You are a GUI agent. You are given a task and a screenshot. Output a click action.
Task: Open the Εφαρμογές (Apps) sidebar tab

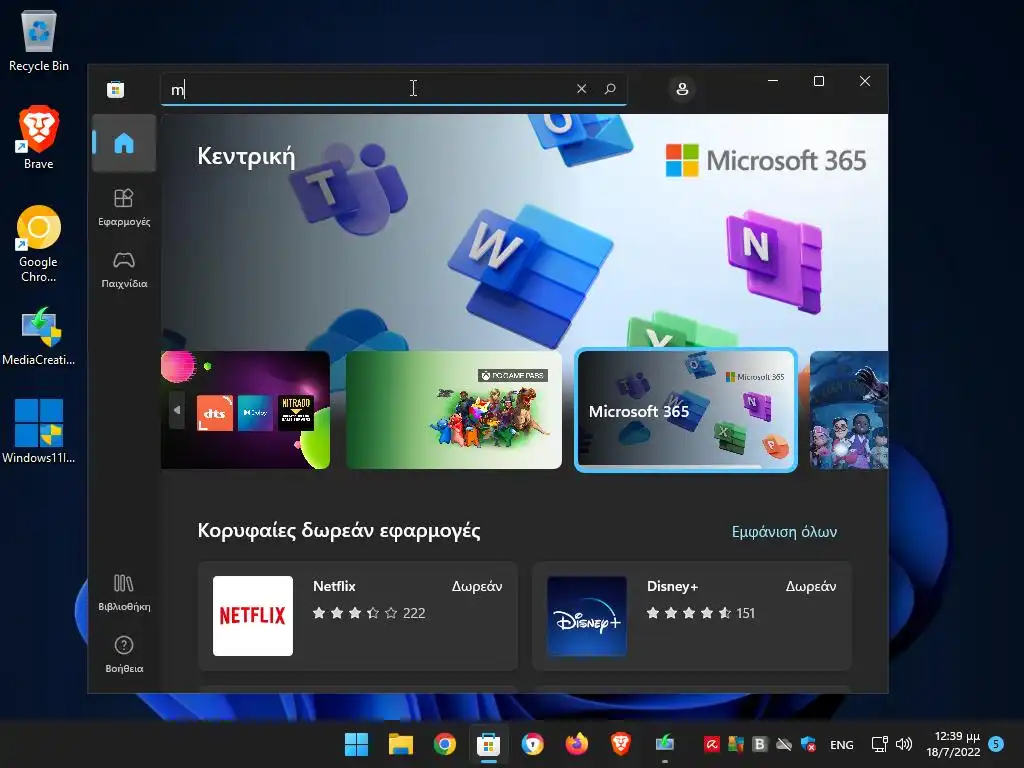coord(124,208)
